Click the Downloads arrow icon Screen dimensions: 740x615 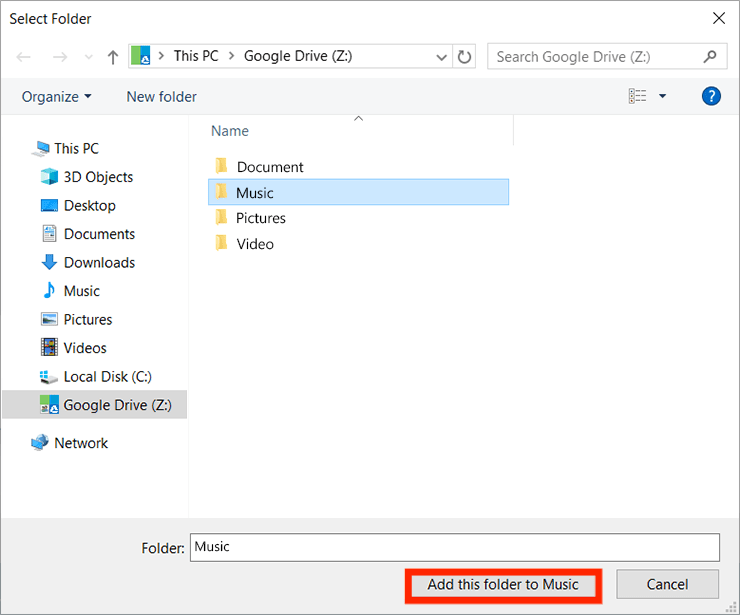tap(49, 262)
